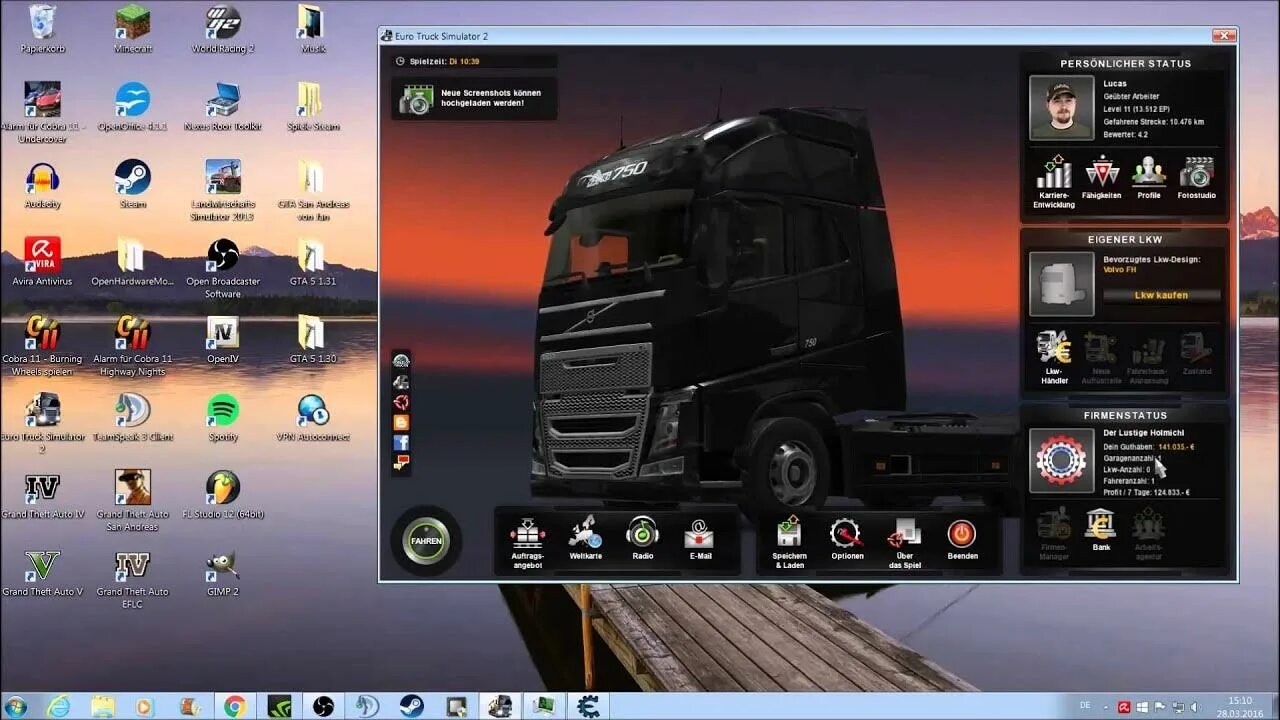Select the FL Studio 12 shortcut
The width and height of the screenshot is (1280, 720).
coord(223,495)
